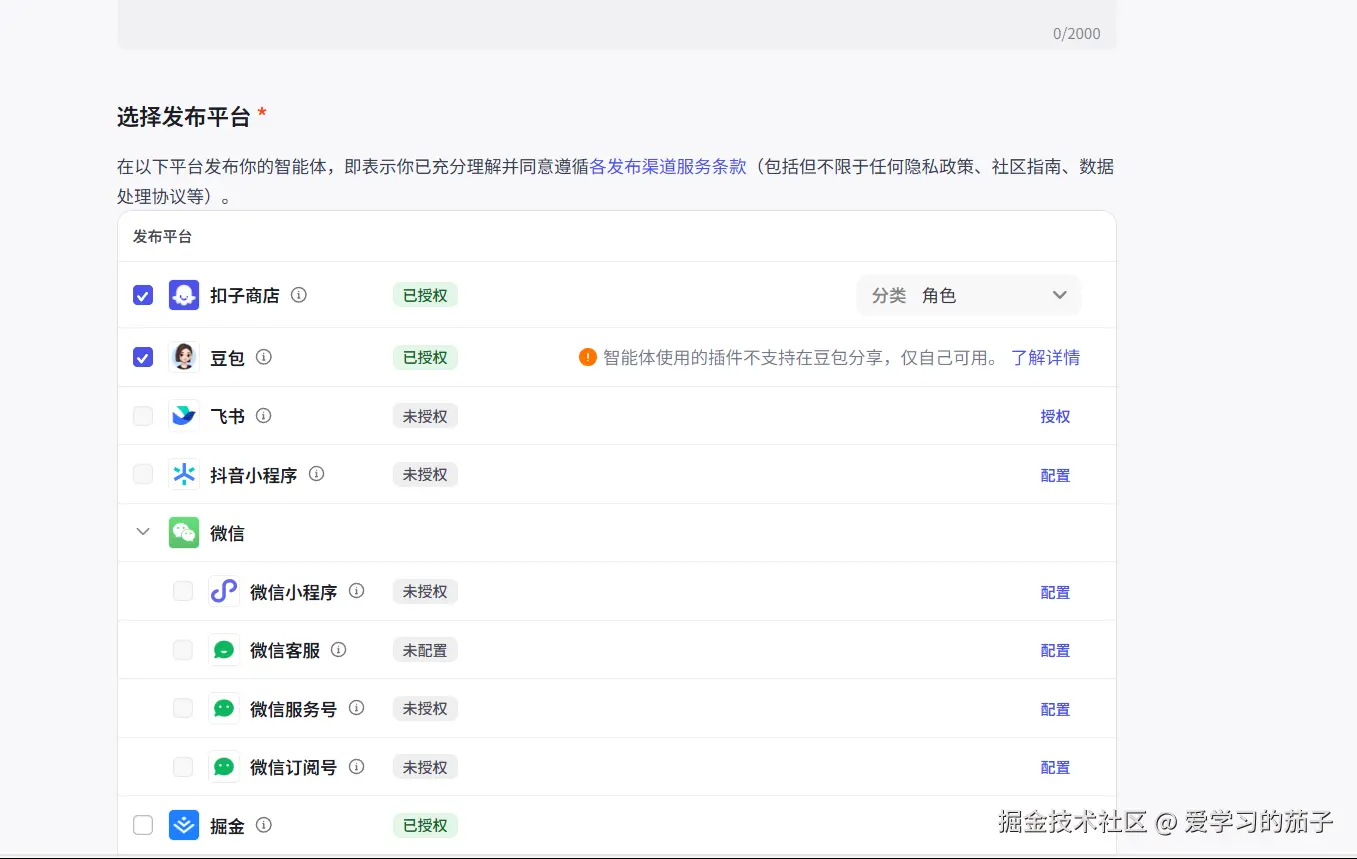The height and width of the screenshot is (859, 1357).
Task: Click the info icon next to 微信客服
Action: [x=338, y=649]
